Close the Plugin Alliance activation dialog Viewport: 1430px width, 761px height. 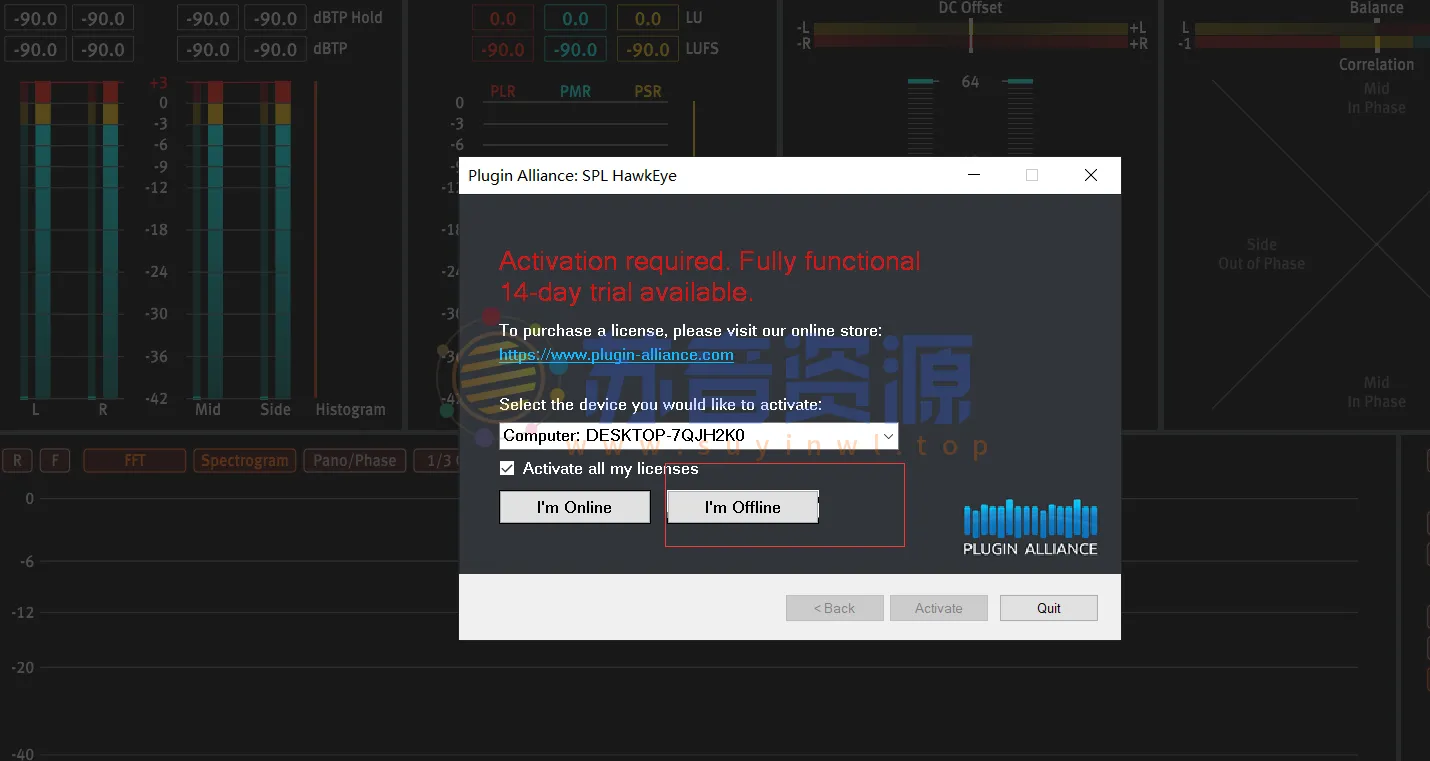point(1090,175)
